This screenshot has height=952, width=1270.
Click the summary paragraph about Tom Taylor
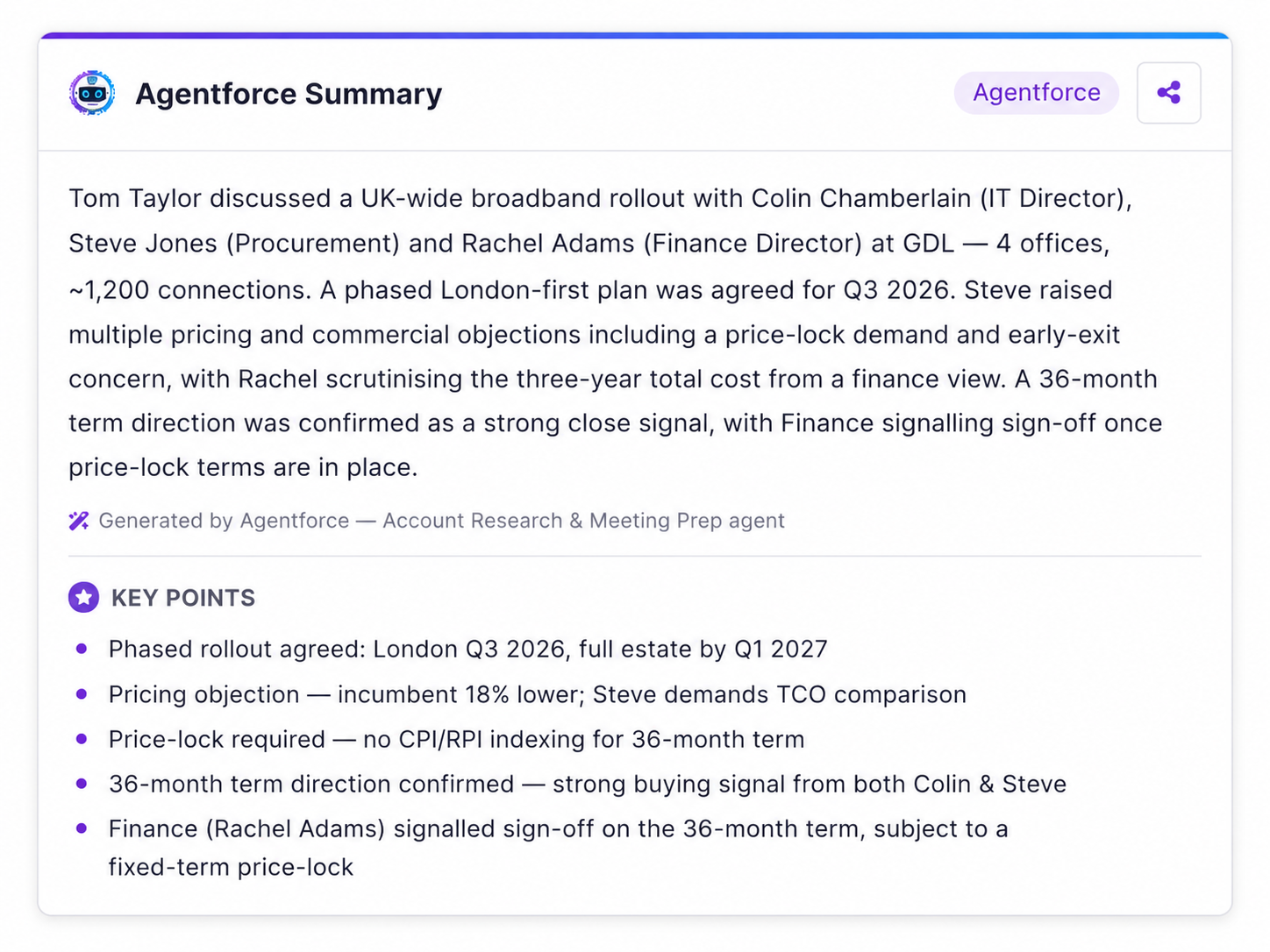click(x=616, y=333)
